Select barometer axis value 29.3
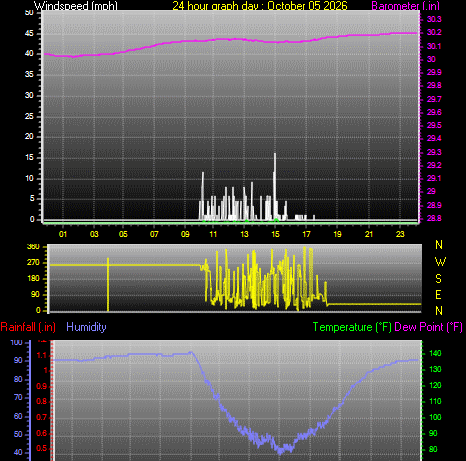This screenshot has height=461, width=466. 434,152
